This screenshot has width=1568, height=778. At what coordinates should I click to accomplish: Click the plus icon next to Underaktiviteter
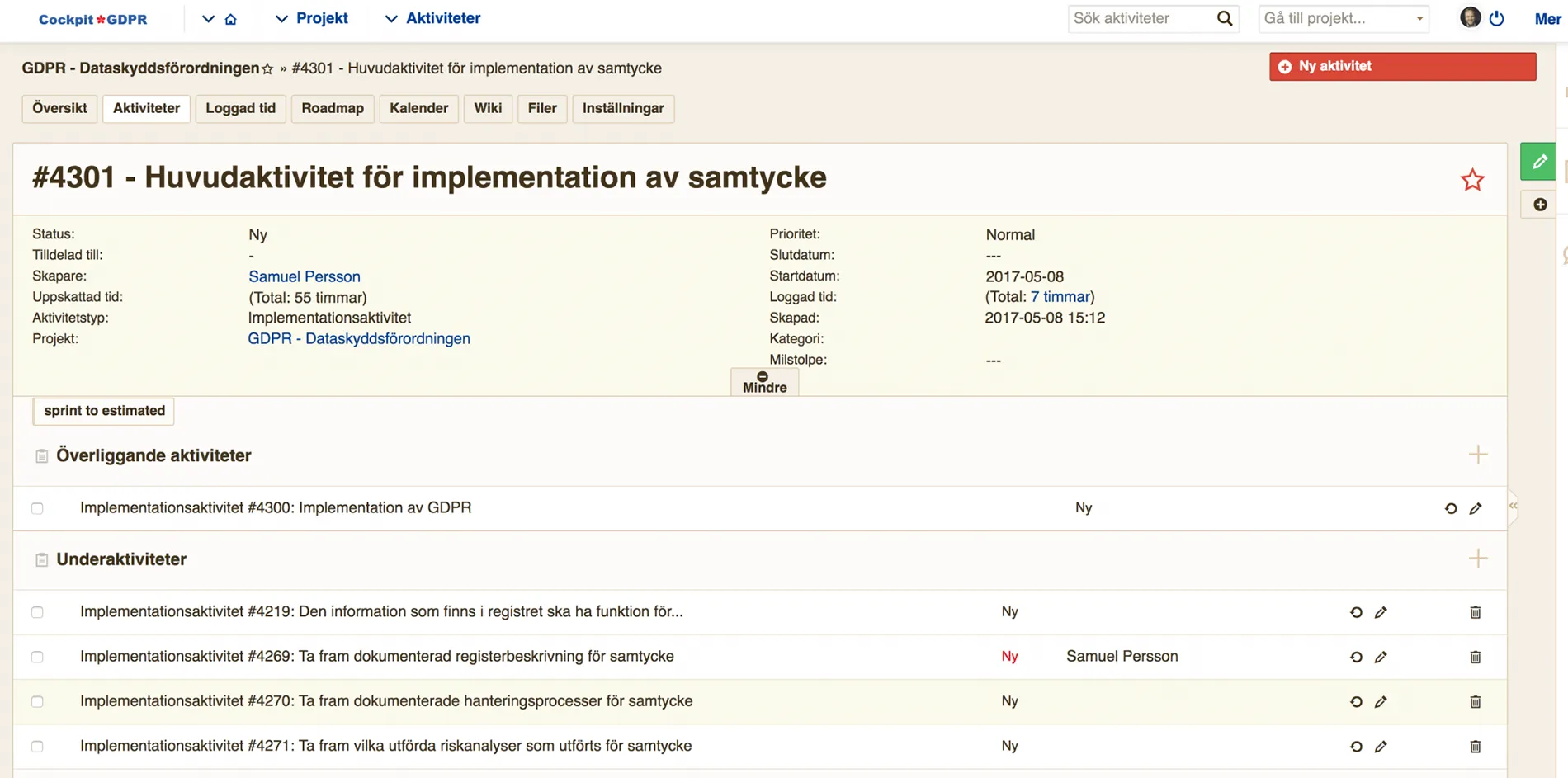(1478, 559)
